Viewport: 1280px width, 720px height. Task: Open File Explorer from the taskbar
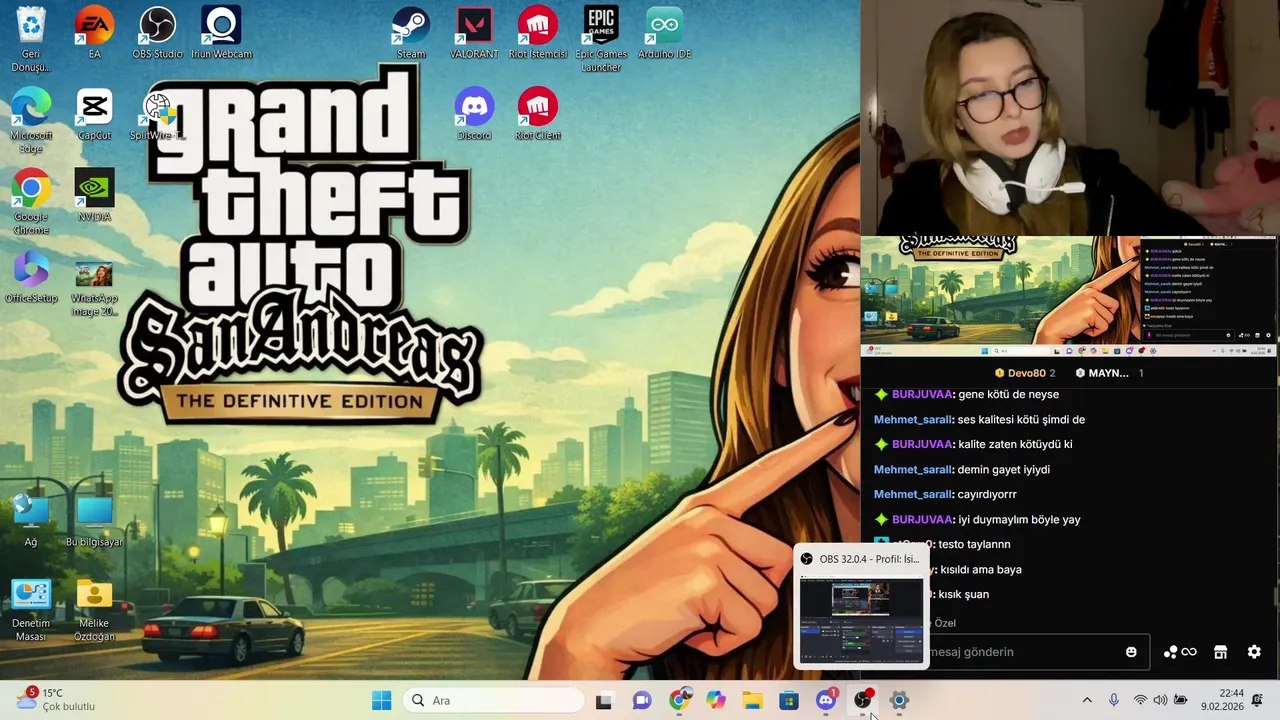coord(752,700)
